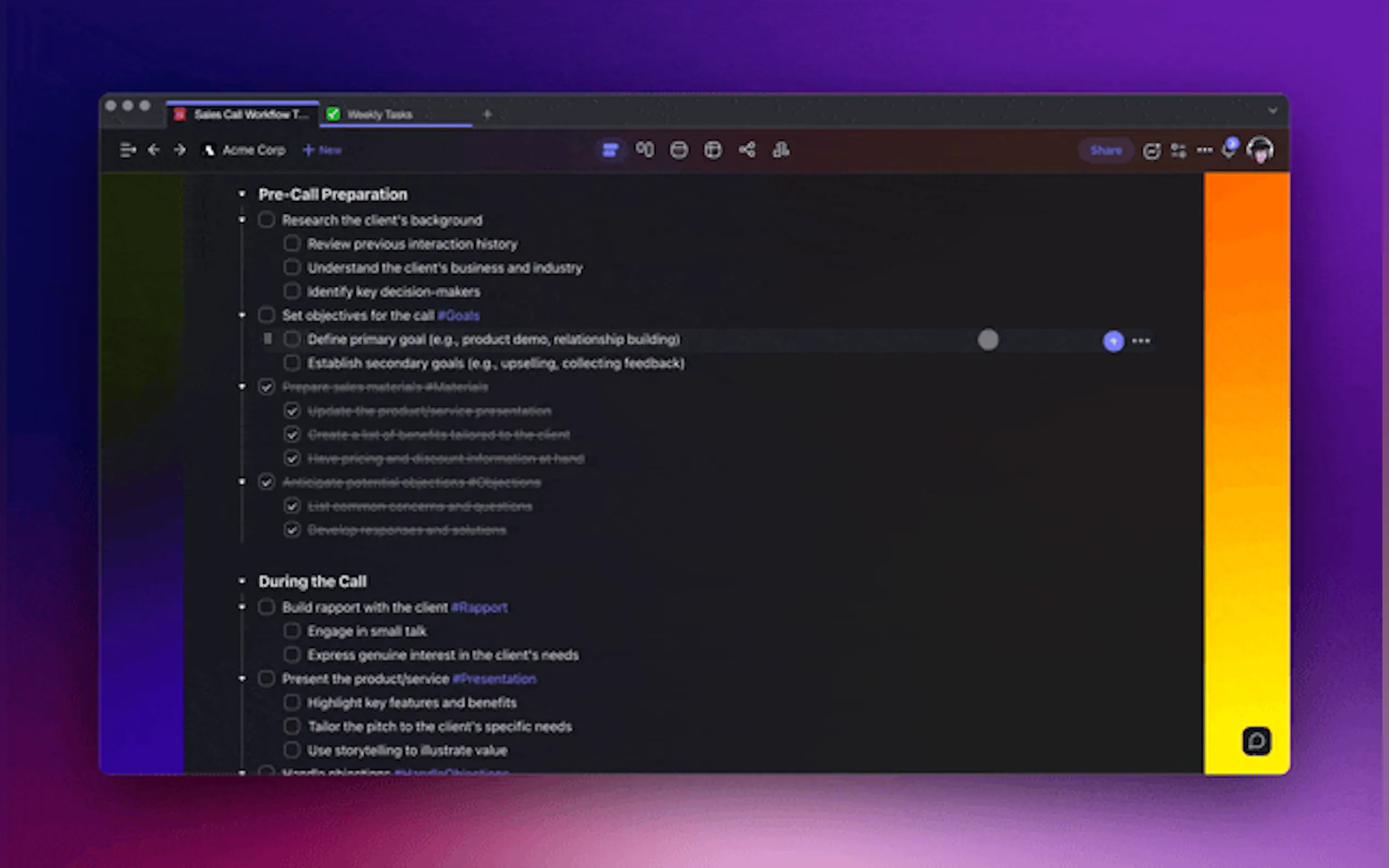Viewport: 1389px width, 868px height.
Task: Check Engage in small talk
Action: (x=291, y=631)
